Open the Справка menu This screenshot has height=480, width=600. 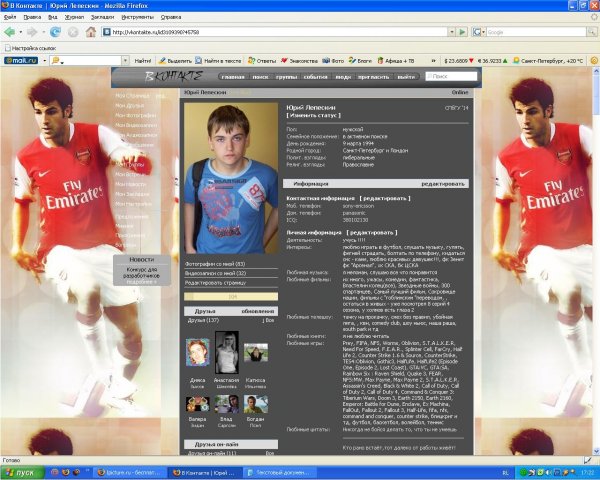click(171, 17)
